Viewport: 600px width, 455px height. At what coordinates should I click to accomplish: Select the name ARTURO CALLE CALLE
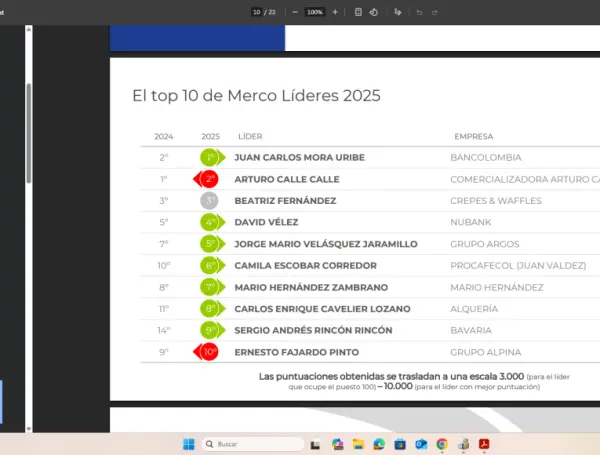tap(287, 179)
